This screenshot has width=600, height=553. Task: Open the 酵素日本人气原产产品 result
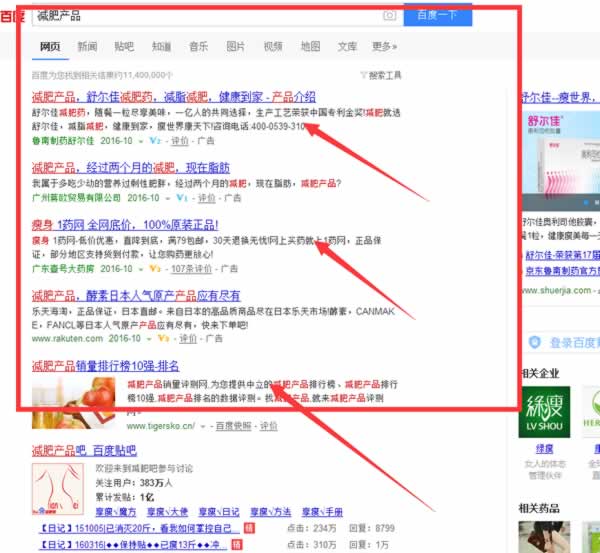pos(136,295)
